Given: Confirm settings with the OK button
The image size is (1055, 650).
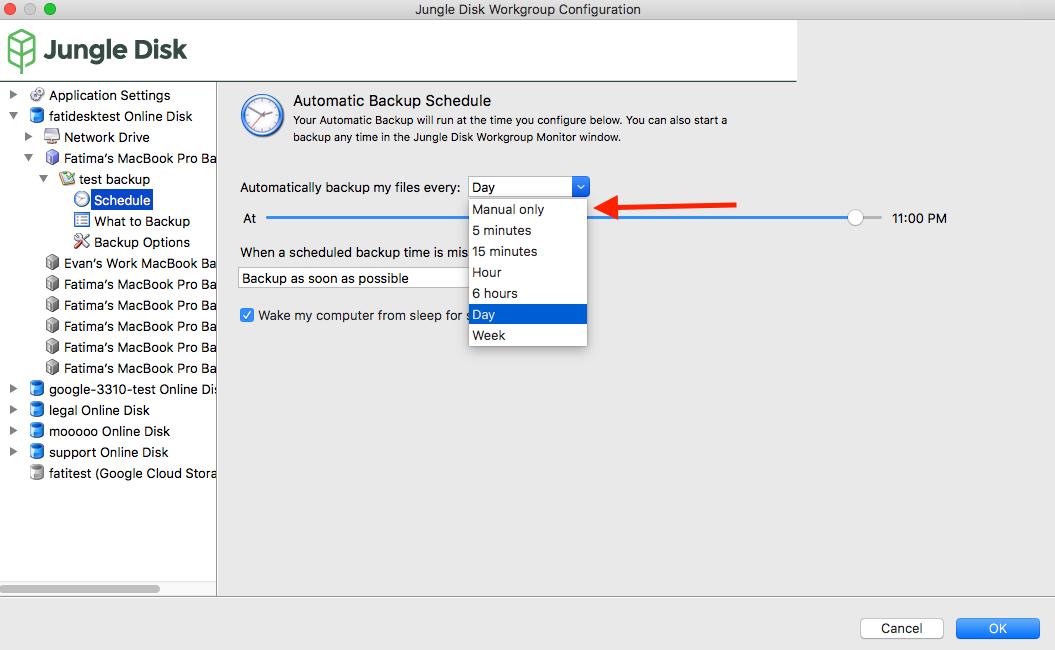Looking at the screenshot, I should (x=997, y=628).
